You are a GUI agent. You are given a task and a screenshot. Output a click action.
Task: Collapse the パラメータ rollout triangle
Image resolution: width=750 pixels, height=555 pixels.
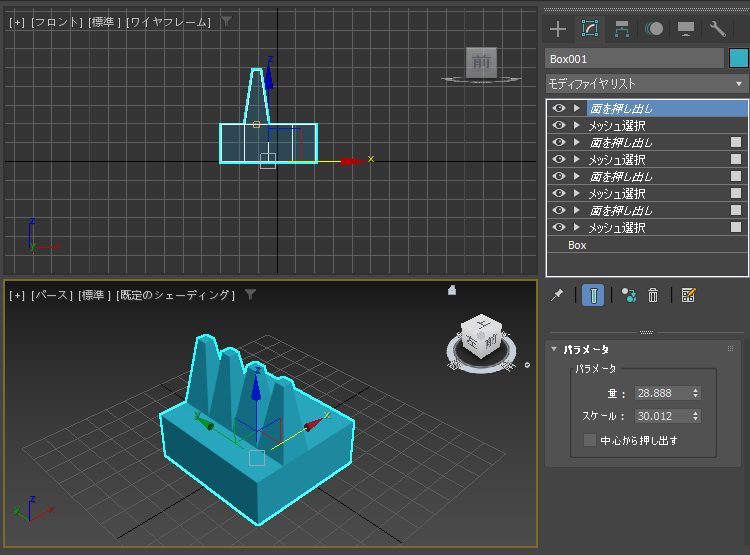click(554, 349)
